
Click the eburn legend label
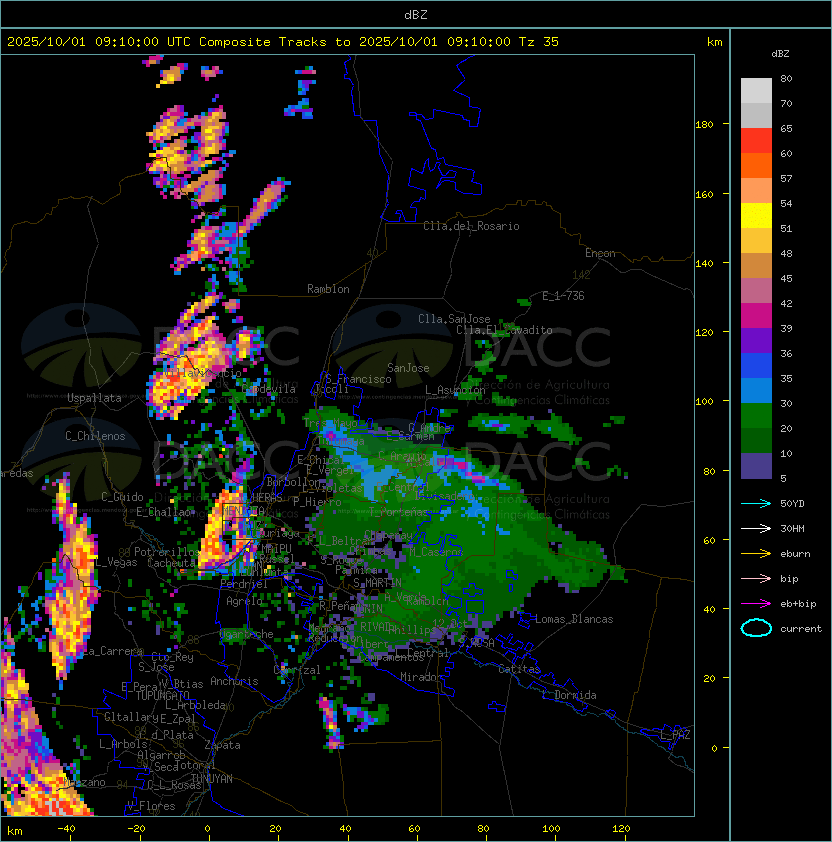[795, 554]
